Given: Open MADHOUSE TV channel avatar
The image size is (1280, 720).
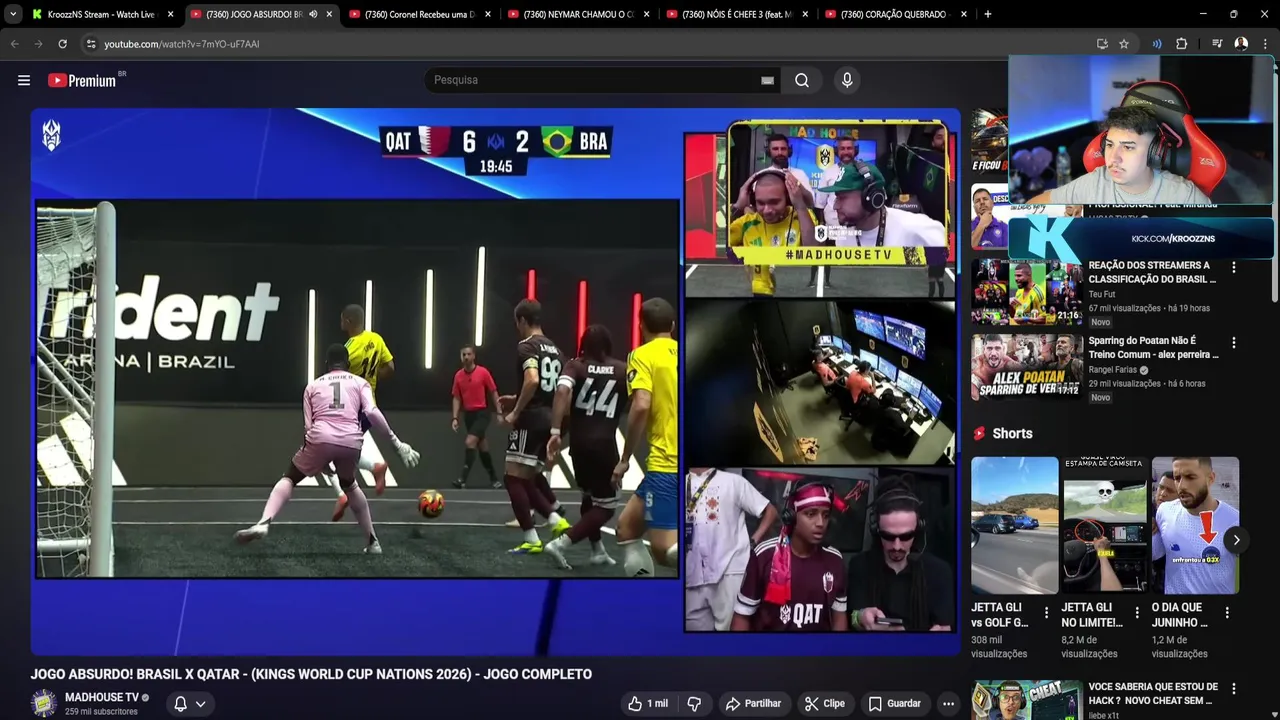Looking at the screenshot, I should [43, 703].
